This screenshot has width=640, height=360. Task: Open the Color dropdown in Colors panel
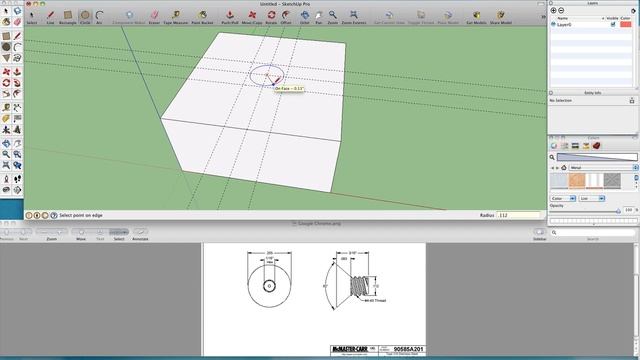click(x=562, y=198)
